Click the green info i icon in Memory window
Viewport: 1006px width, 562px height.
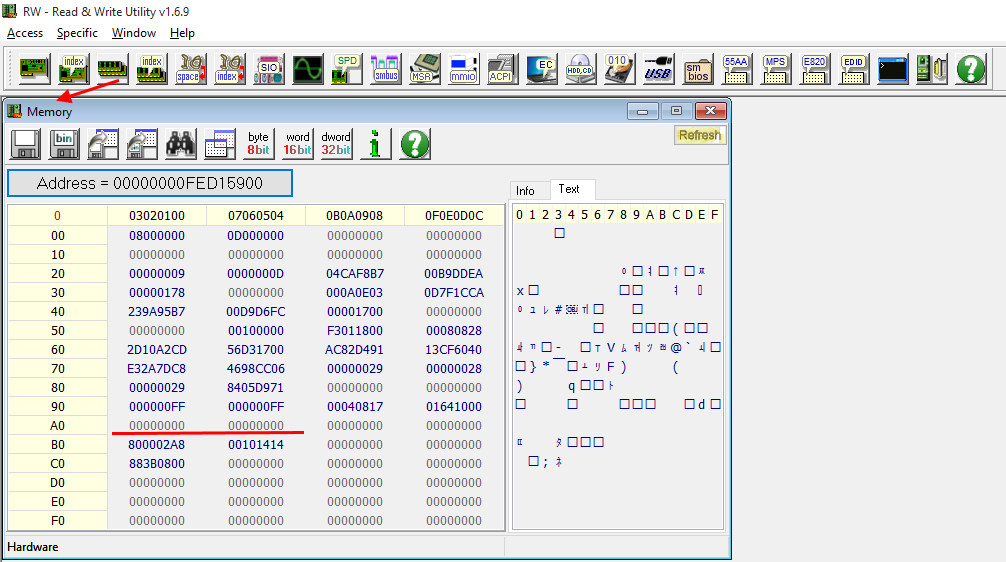pyautogui.click(x=375, y=144)
